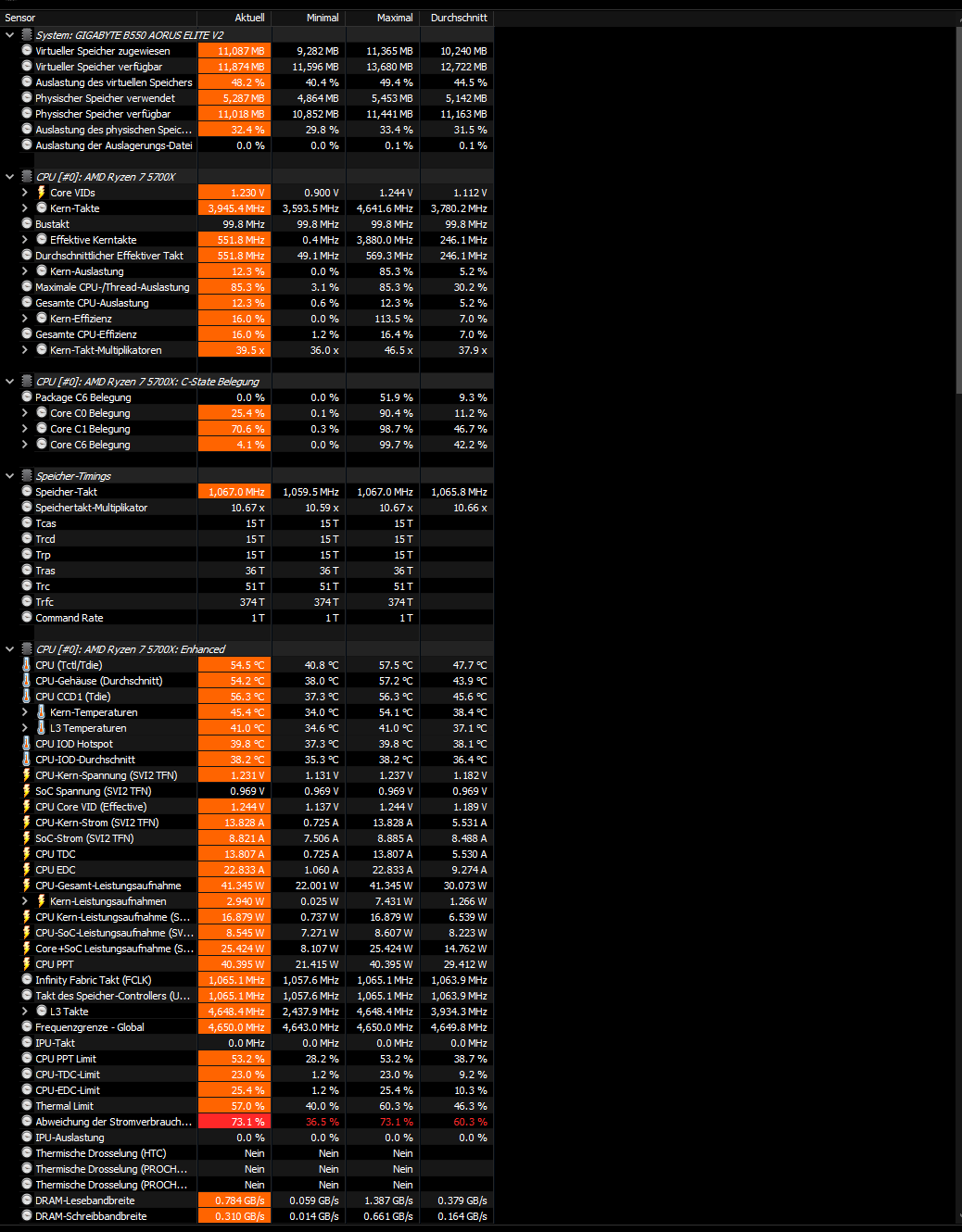This screenshot has width=962, height=1232.
Task: Click the thermometer icon beside CPU (Tctl/Tdie)
Action: pos(27,664)
